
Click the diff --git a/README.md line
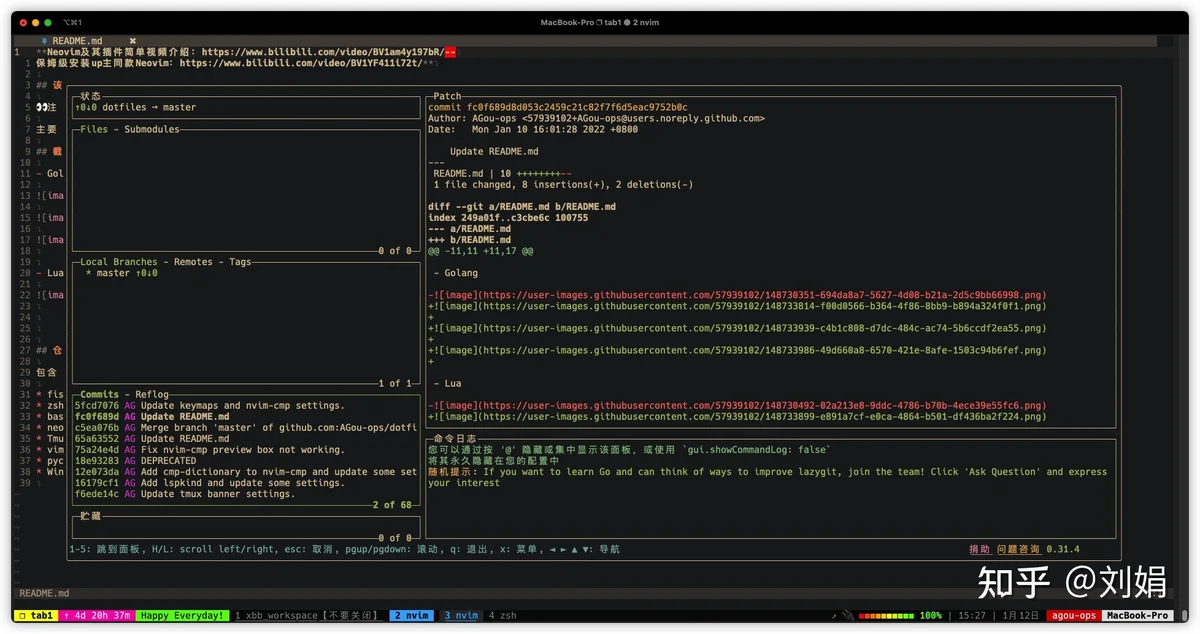(522, 207)
